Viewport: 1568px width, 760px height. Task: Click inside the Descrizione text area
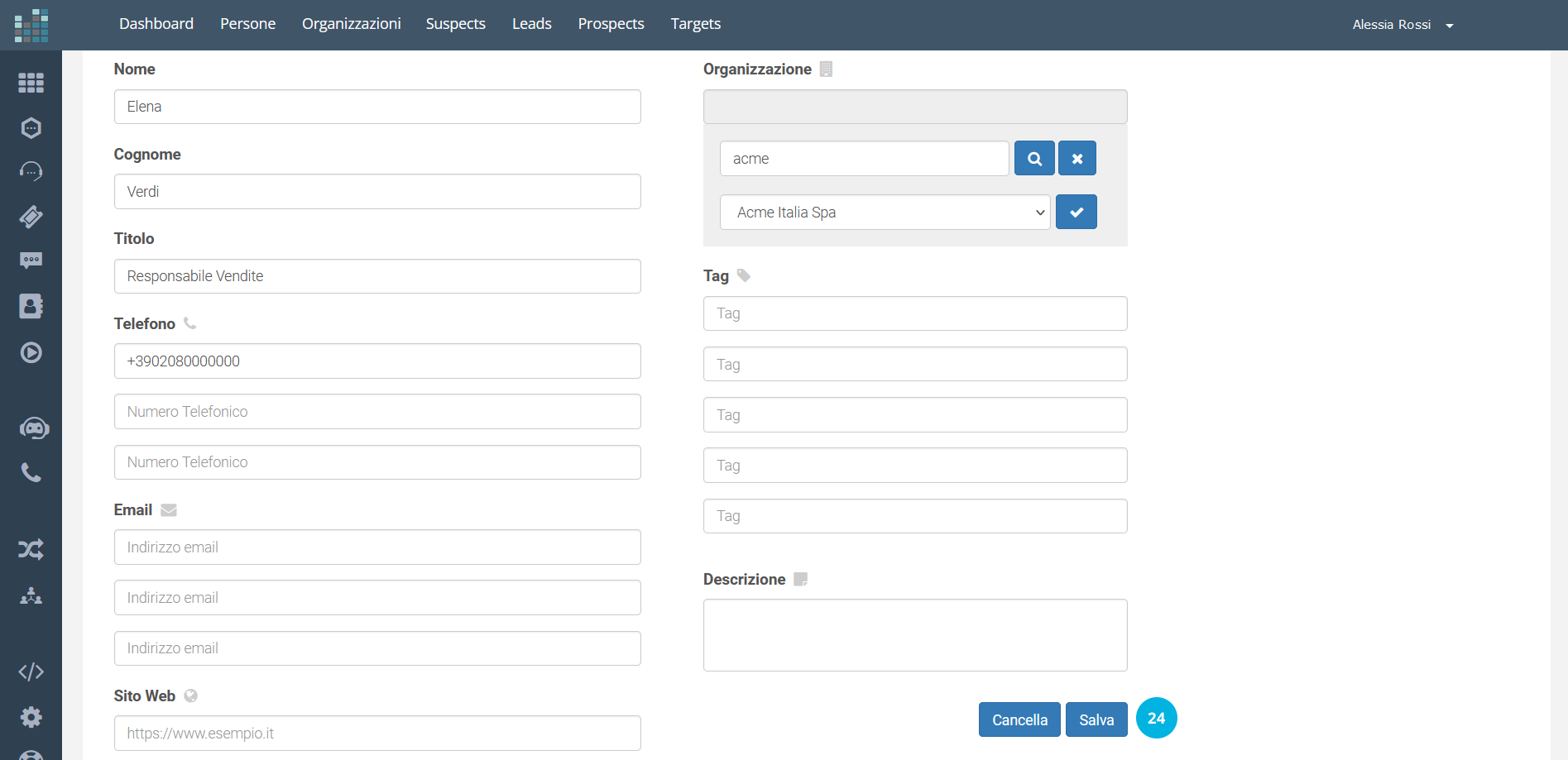[x=915, y=635]
